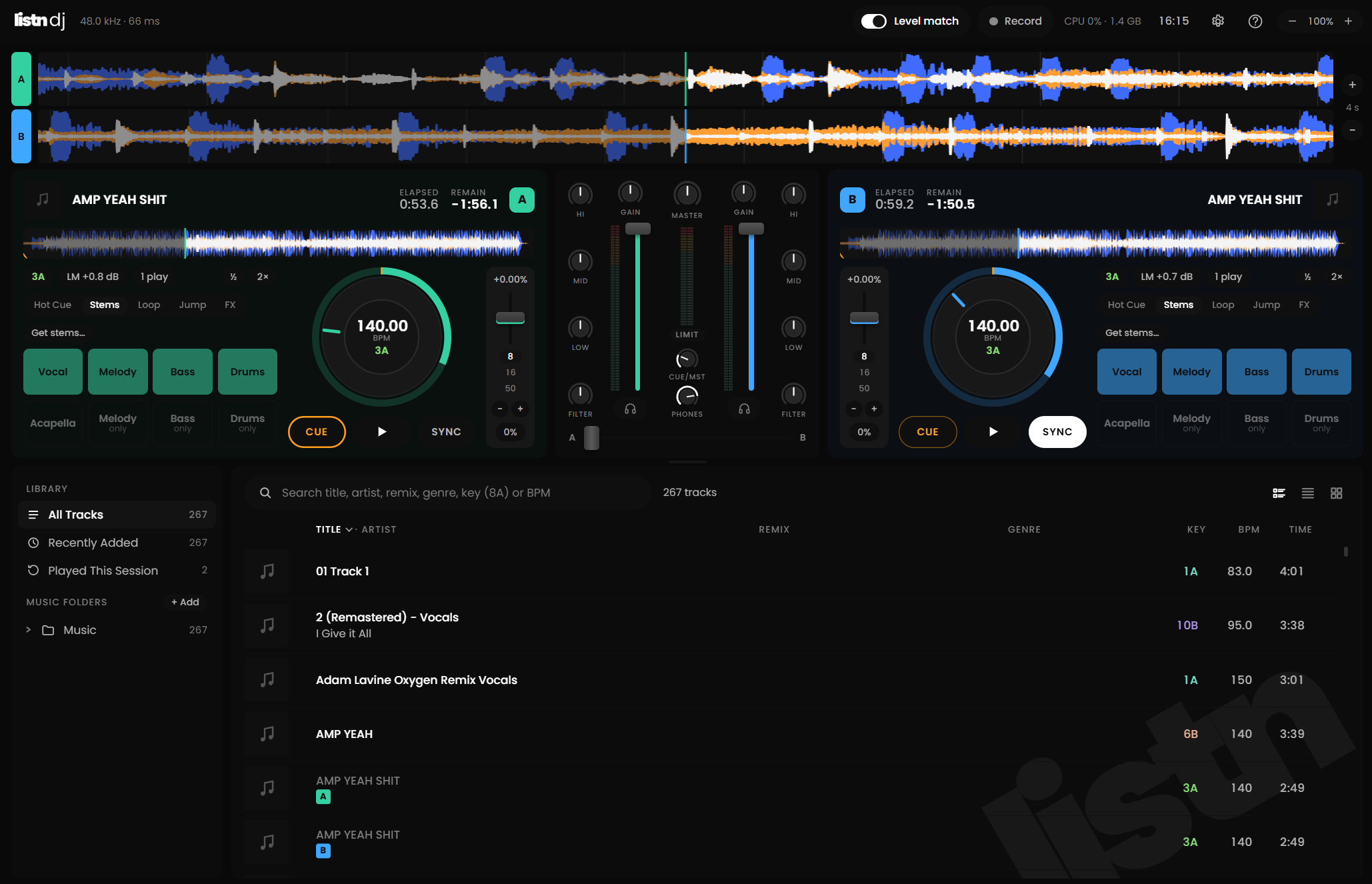Open the TITLE sort dropdown
1372x884 pixels.
tap(335, 529)
